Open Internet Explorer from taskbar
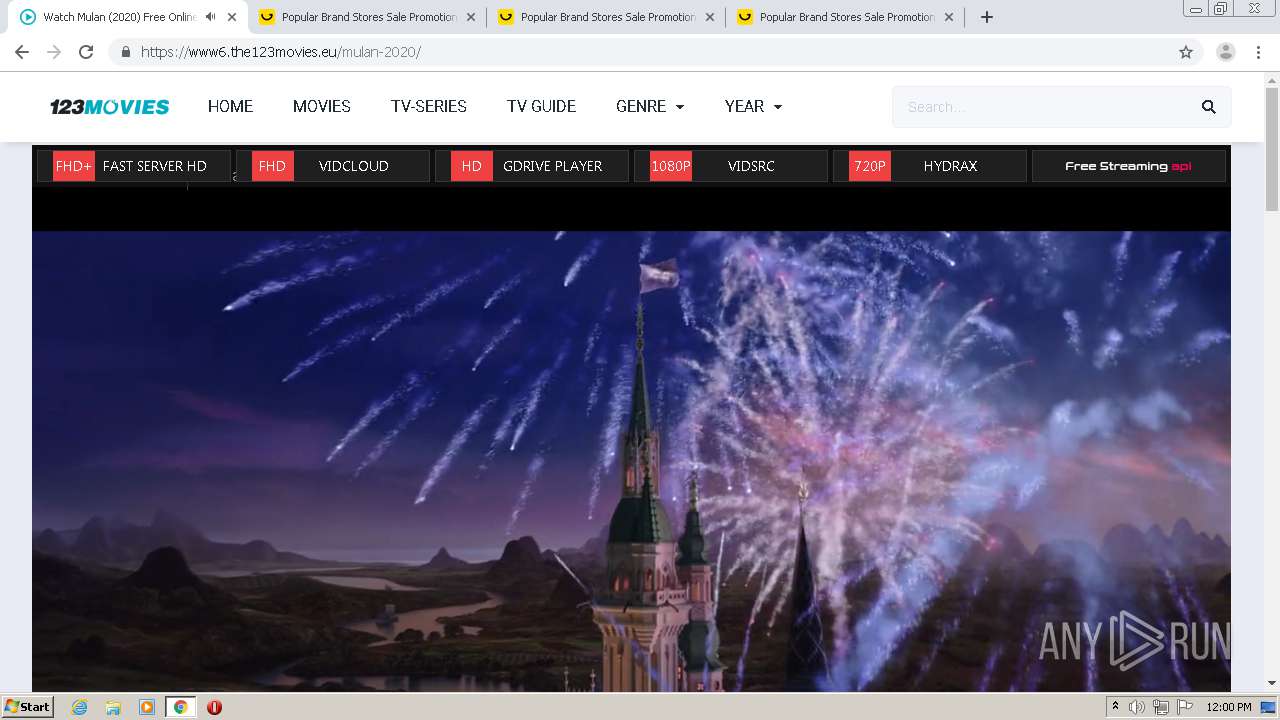This screenshot has height=720, width=1280. pos(79,707)
